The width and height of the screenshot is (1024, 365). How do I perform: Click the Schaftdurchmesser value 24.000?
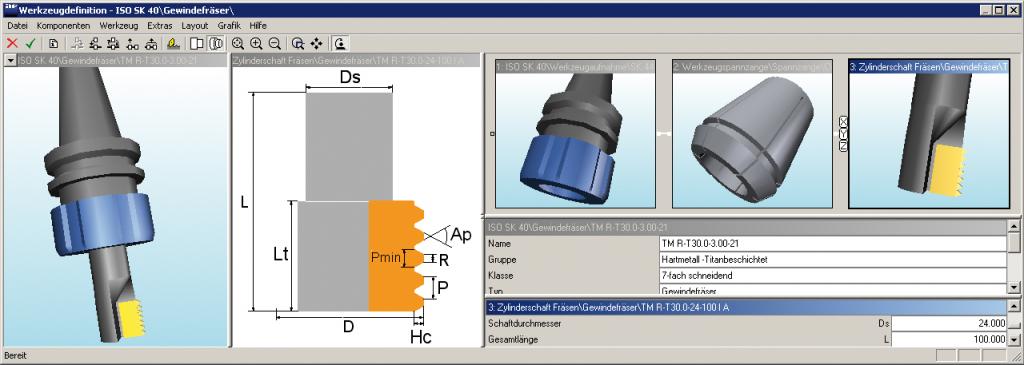[949, 323]
